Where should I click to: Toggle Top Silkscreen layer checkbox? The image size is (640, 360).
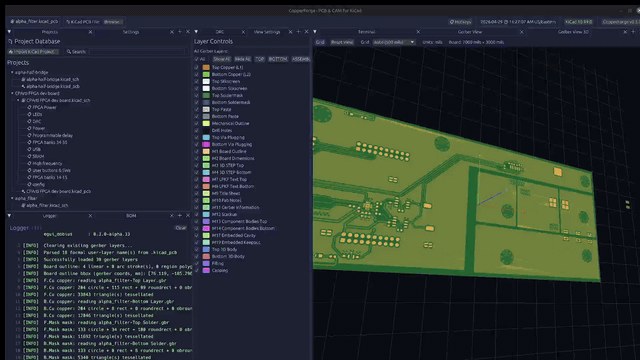(x=197, y=81)
